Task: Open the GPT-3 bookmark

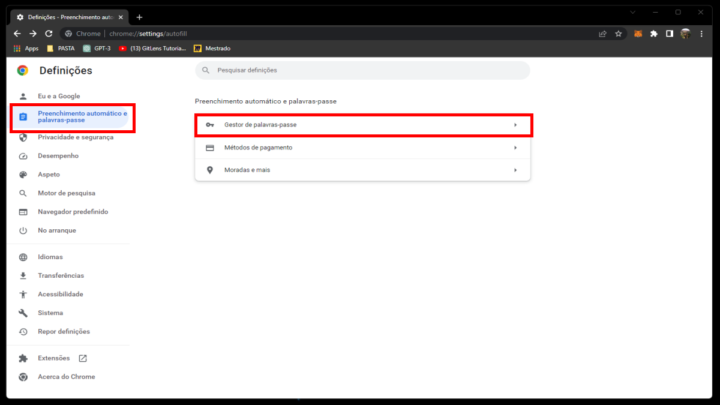Action: click(x=97, y=48)
